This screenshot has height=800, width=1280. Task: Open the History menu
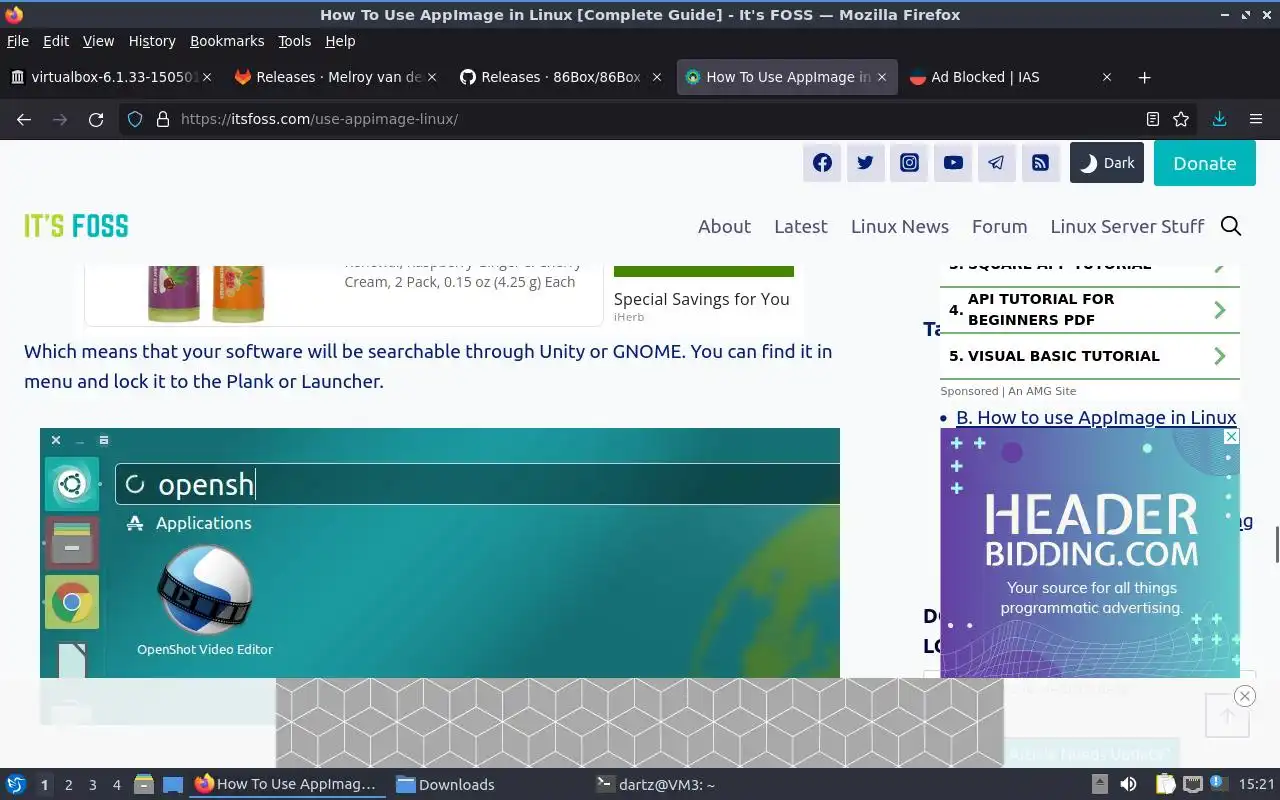[x=152, y=41]
